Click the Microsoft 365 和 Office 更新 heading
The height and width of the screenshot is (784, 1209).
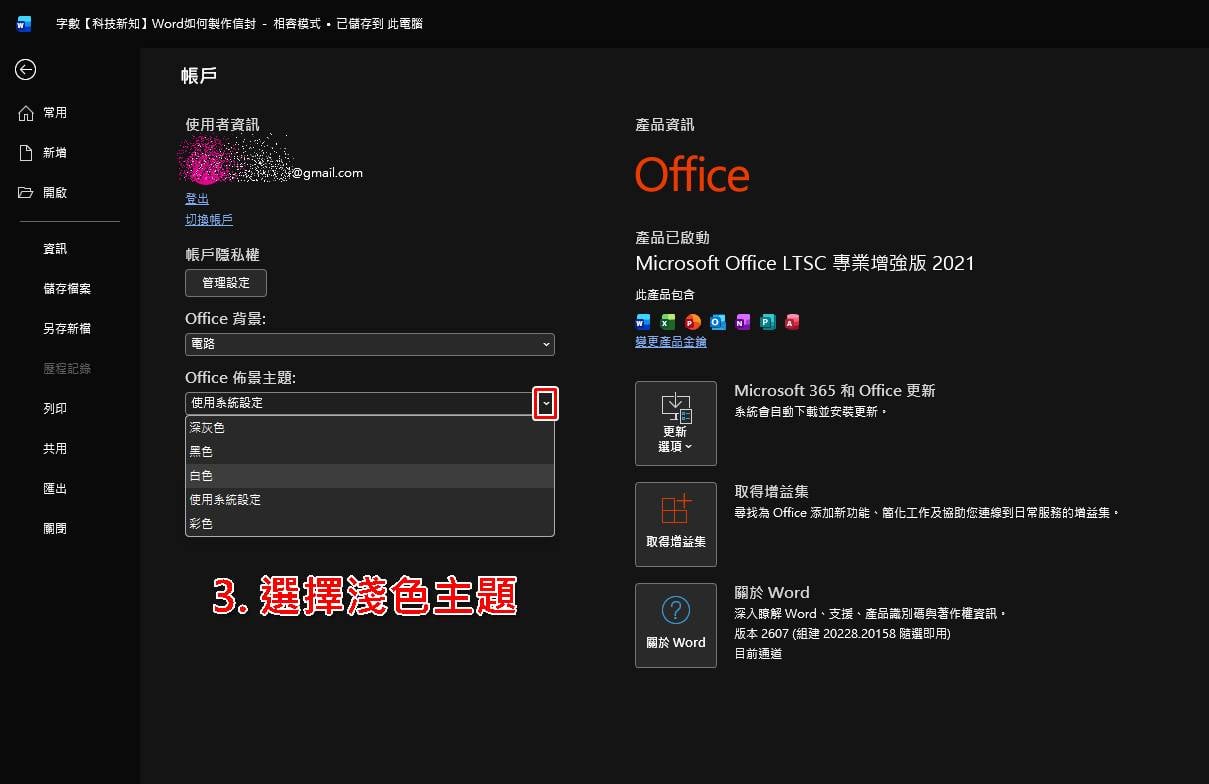coord(835,391)
